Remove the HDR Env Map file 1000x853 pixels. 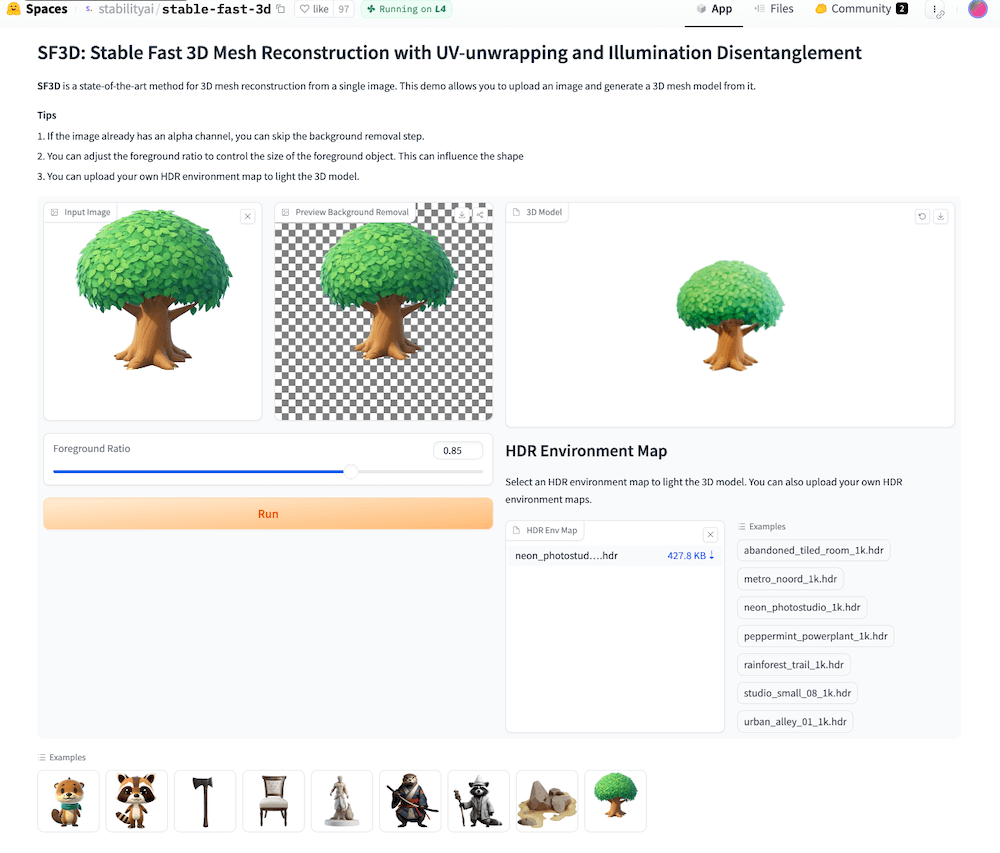[710, 534]
